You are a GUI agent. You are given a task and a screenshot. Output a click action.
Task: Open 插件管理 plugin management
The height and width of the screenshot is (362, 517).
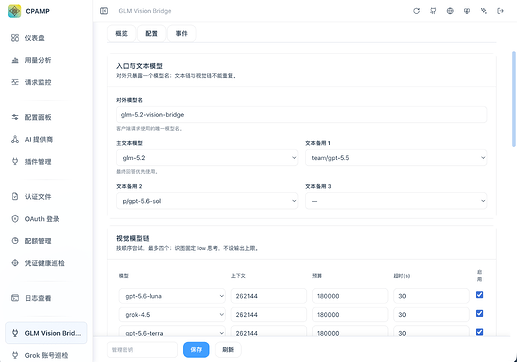46,162
